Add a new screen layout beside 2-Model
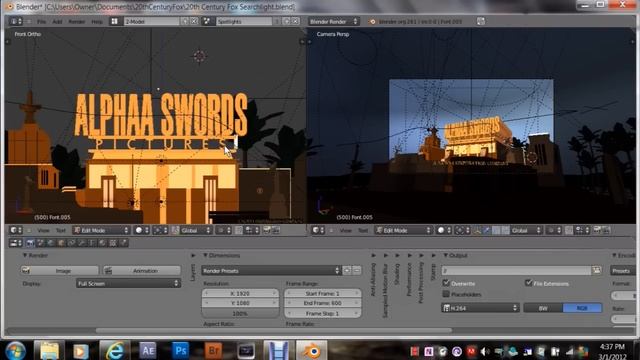This screenshot has height=360, width=640. pyautogui.click(x=185, y=21)
